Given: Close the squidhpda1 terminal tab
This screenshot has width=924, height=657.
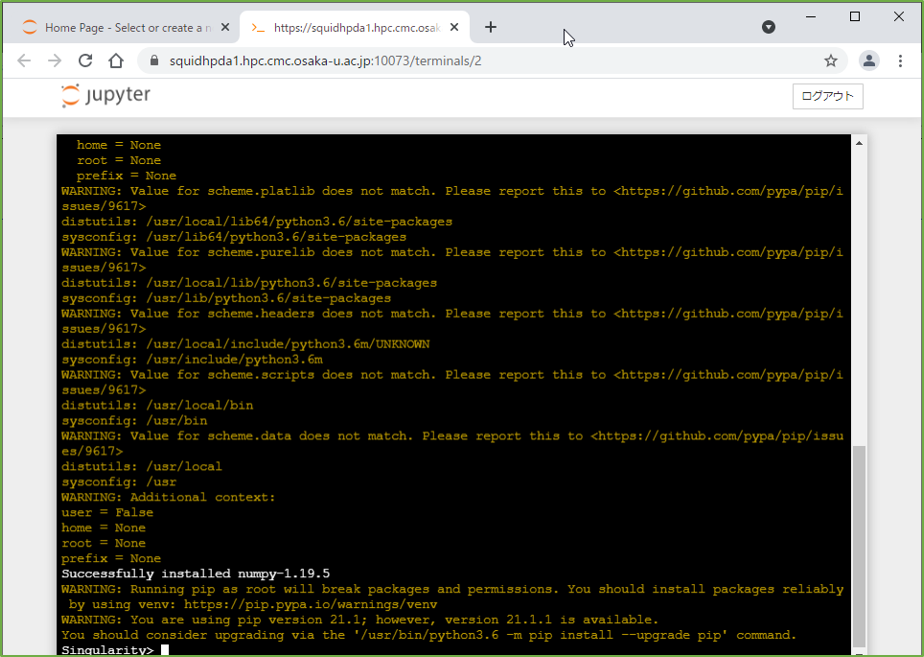Looking at the screenshot, I should click(456, 28).
